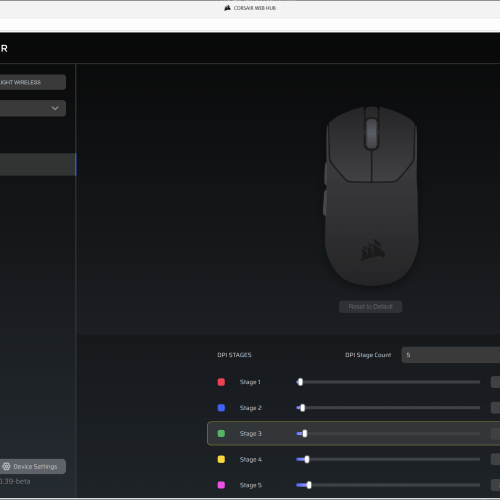Click the Corsair sails logo in title bar

(227, 8)
